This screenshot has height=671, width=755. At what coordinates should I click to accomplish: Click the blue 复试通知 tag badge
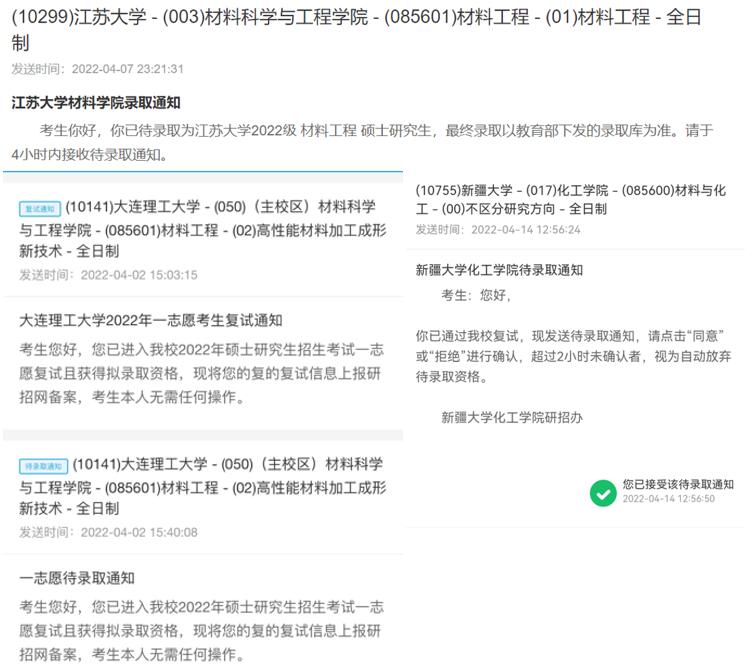tap(40, 209)
